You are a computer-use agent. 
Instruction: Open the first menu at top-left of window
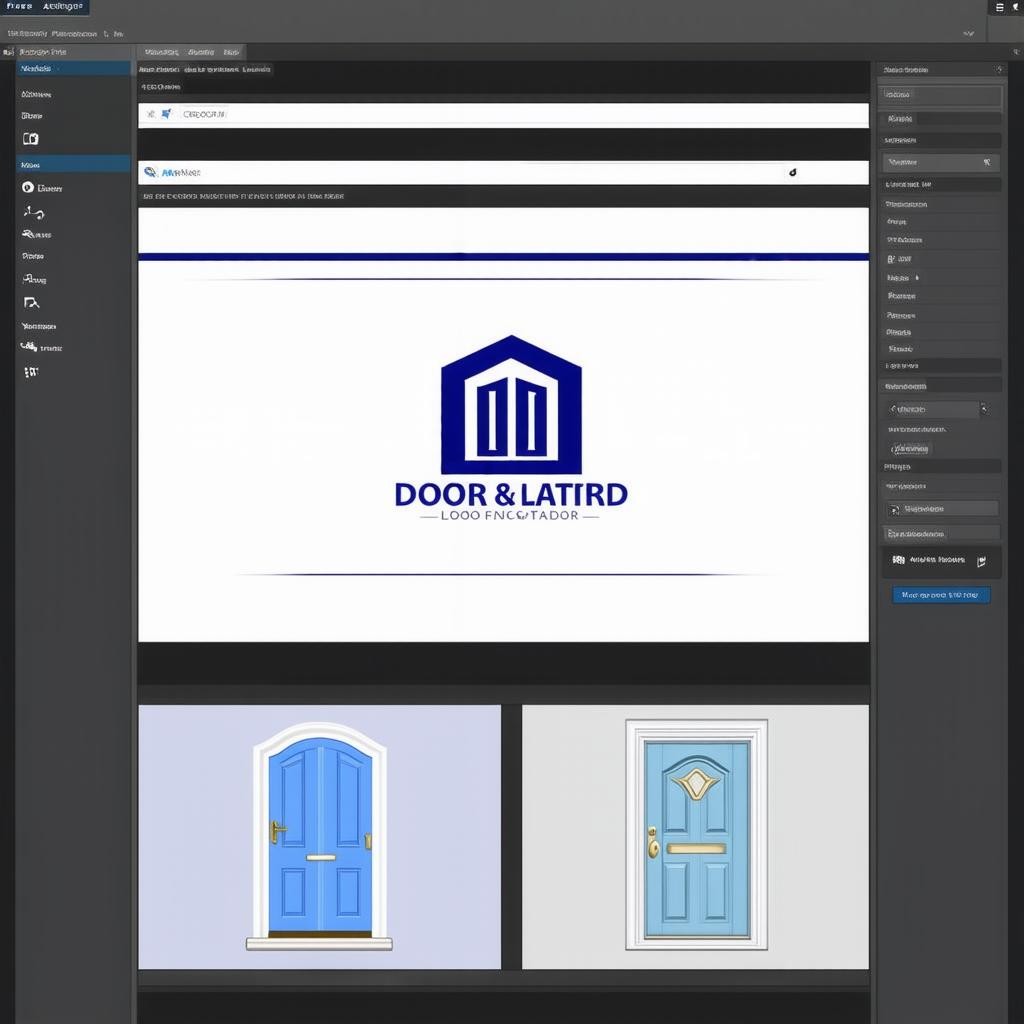[20, 6]
